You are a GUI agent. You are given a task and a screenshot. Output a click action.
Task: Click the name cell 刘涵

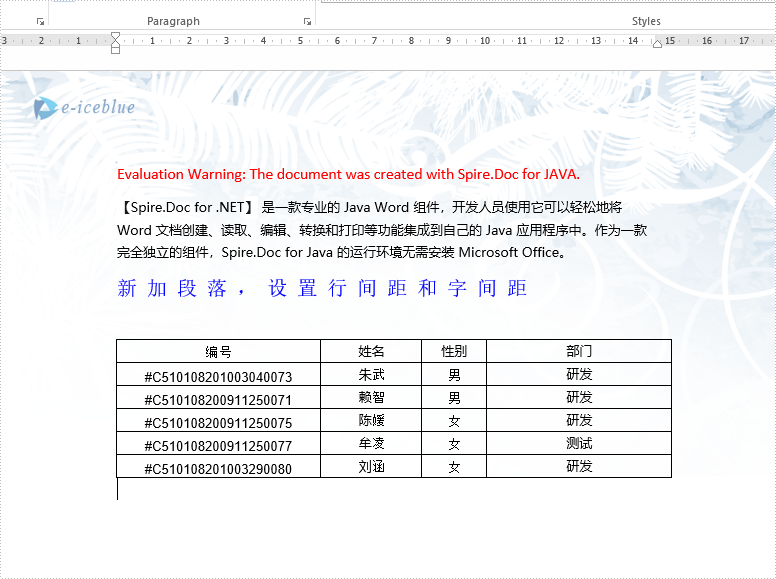click(371, 466)
